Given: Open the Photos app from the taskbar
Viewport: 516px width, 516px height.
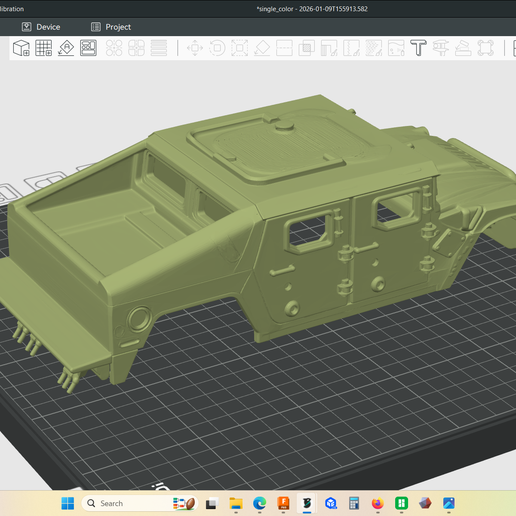Looking at the screenshot, I should (x=449, y=503).
